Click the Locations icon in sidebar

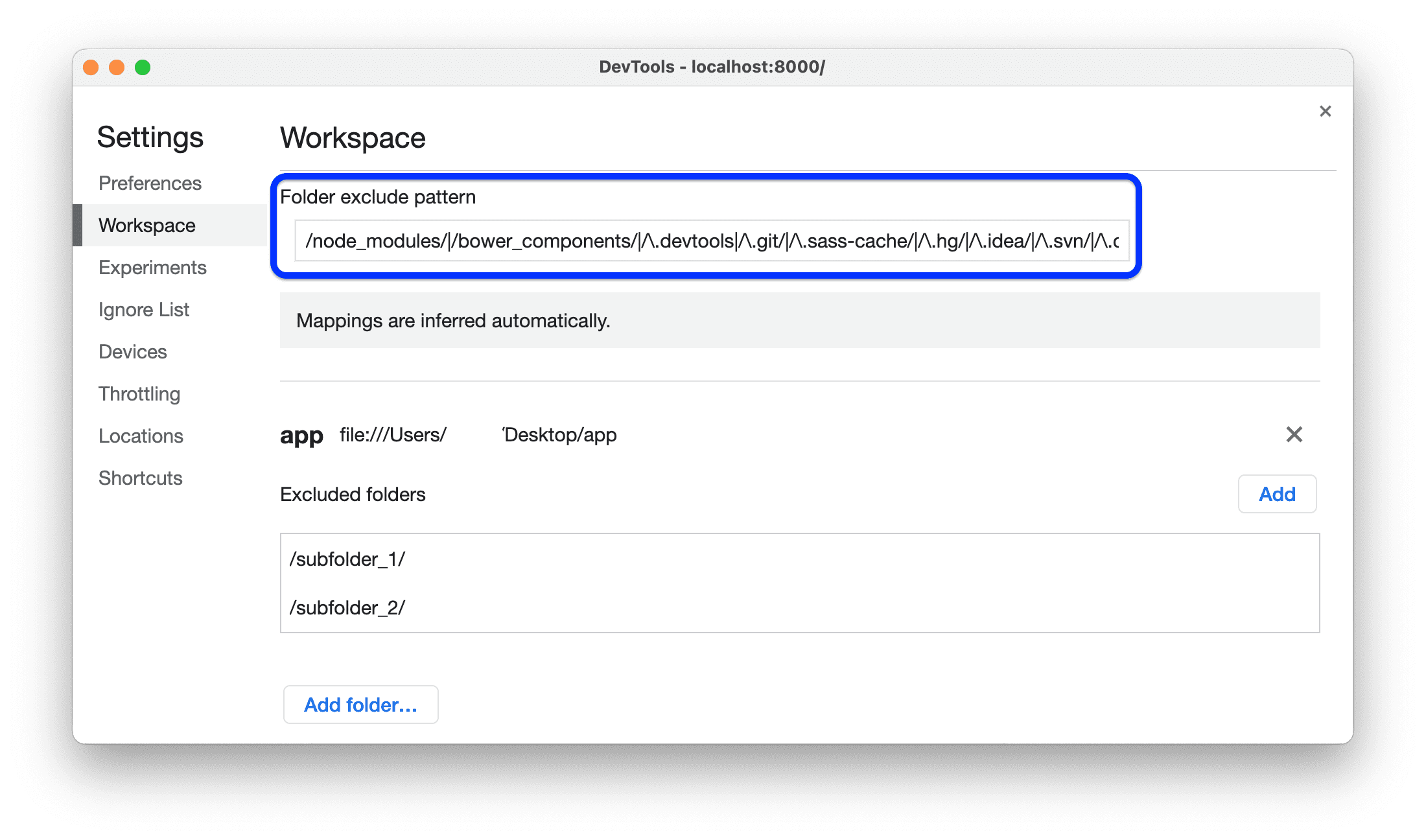pos(141,434)
